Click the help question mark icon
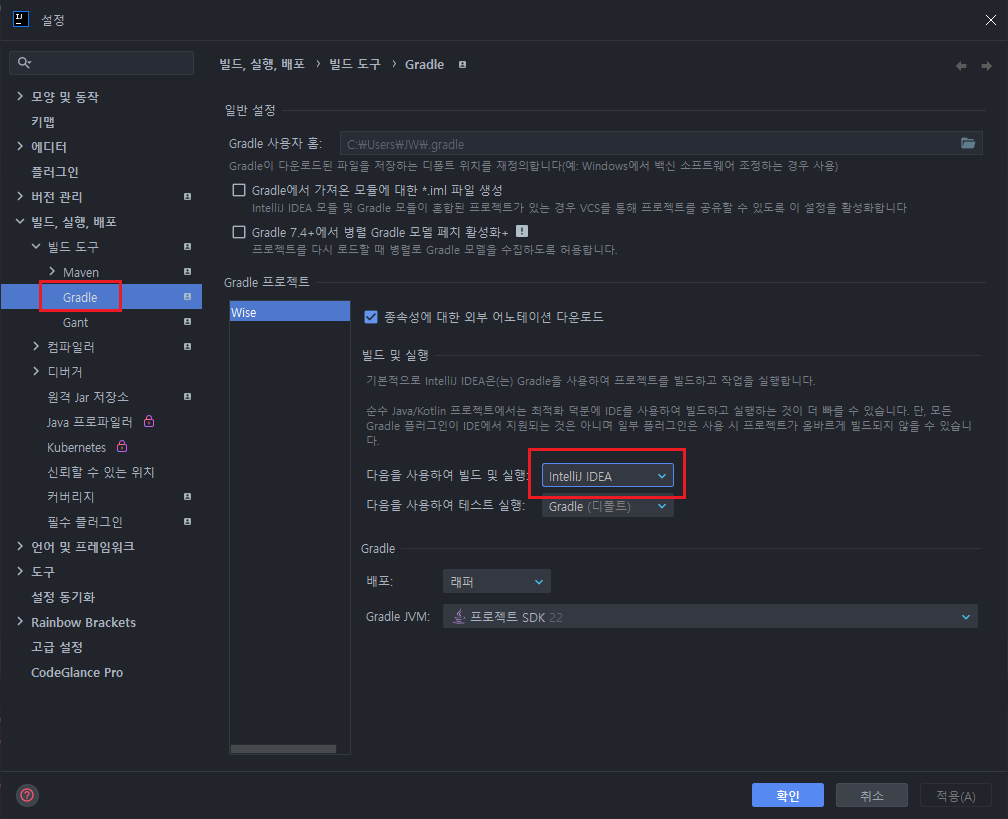The width and height of the screenshot is (1008, 819). 26,795
